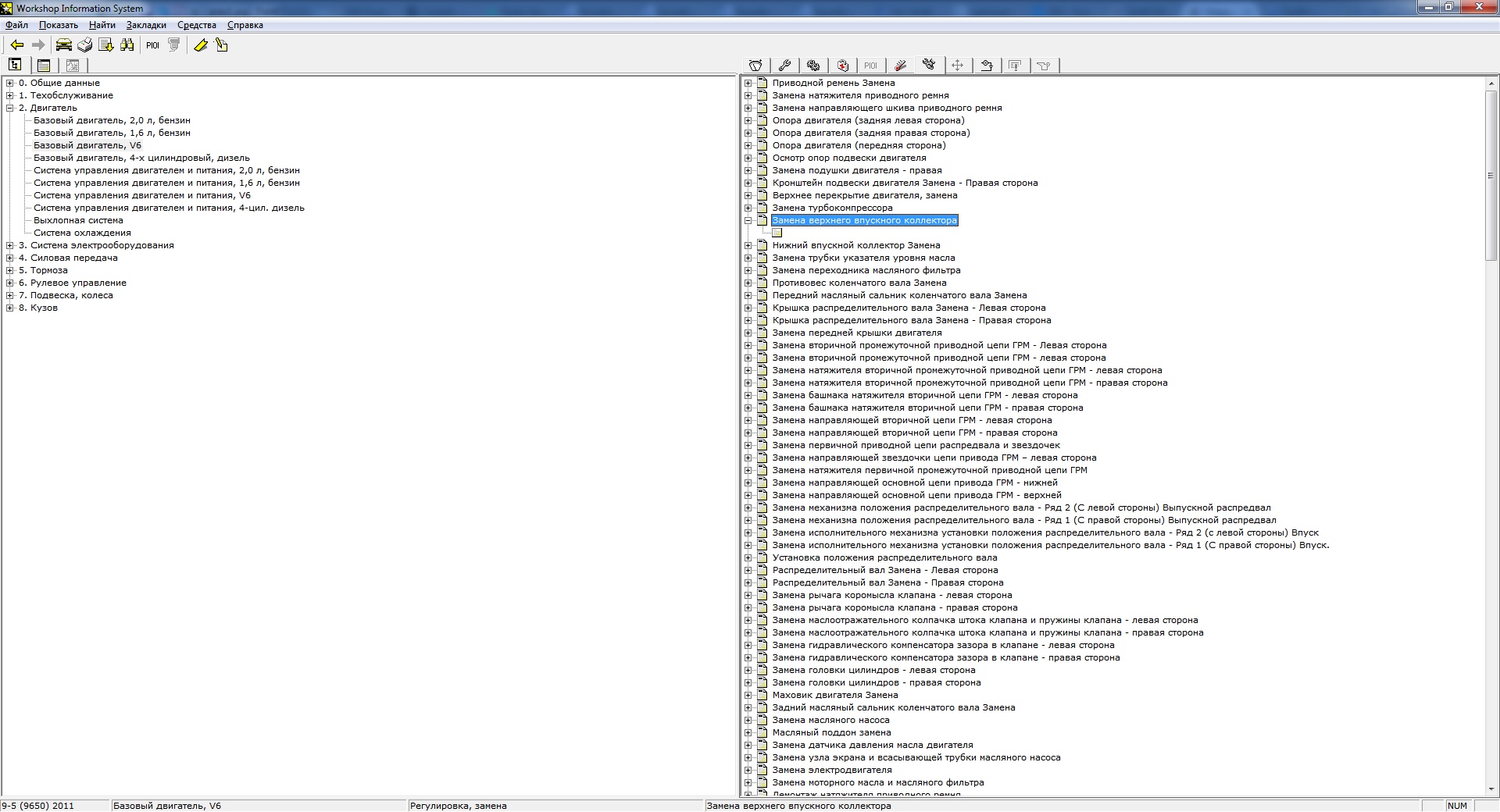Select the single wrench tab icon

pyautogui.click(x=784, y=66)
